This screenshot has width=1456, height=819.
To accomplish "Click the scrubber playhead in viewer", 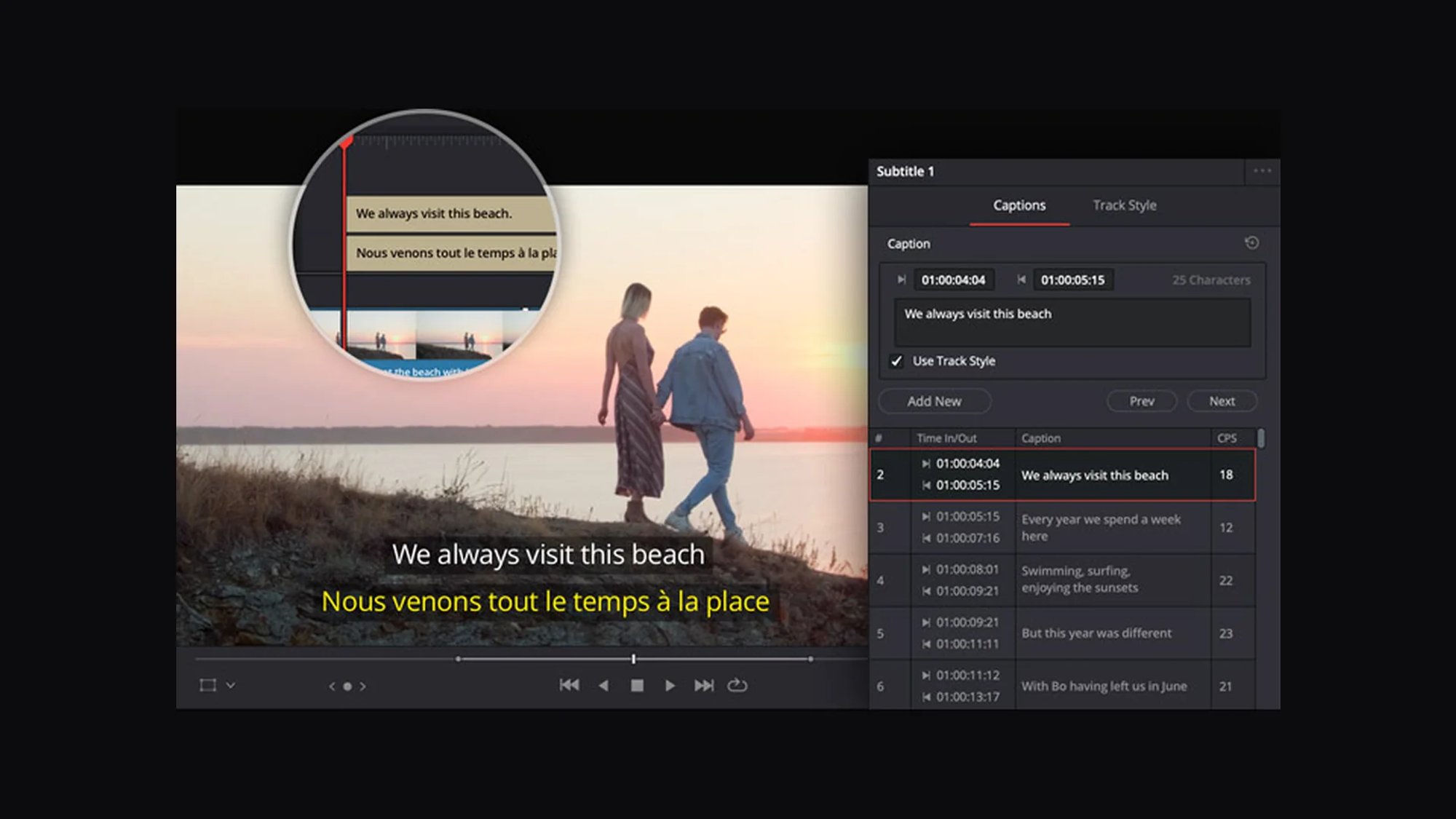I will (633, 659).
